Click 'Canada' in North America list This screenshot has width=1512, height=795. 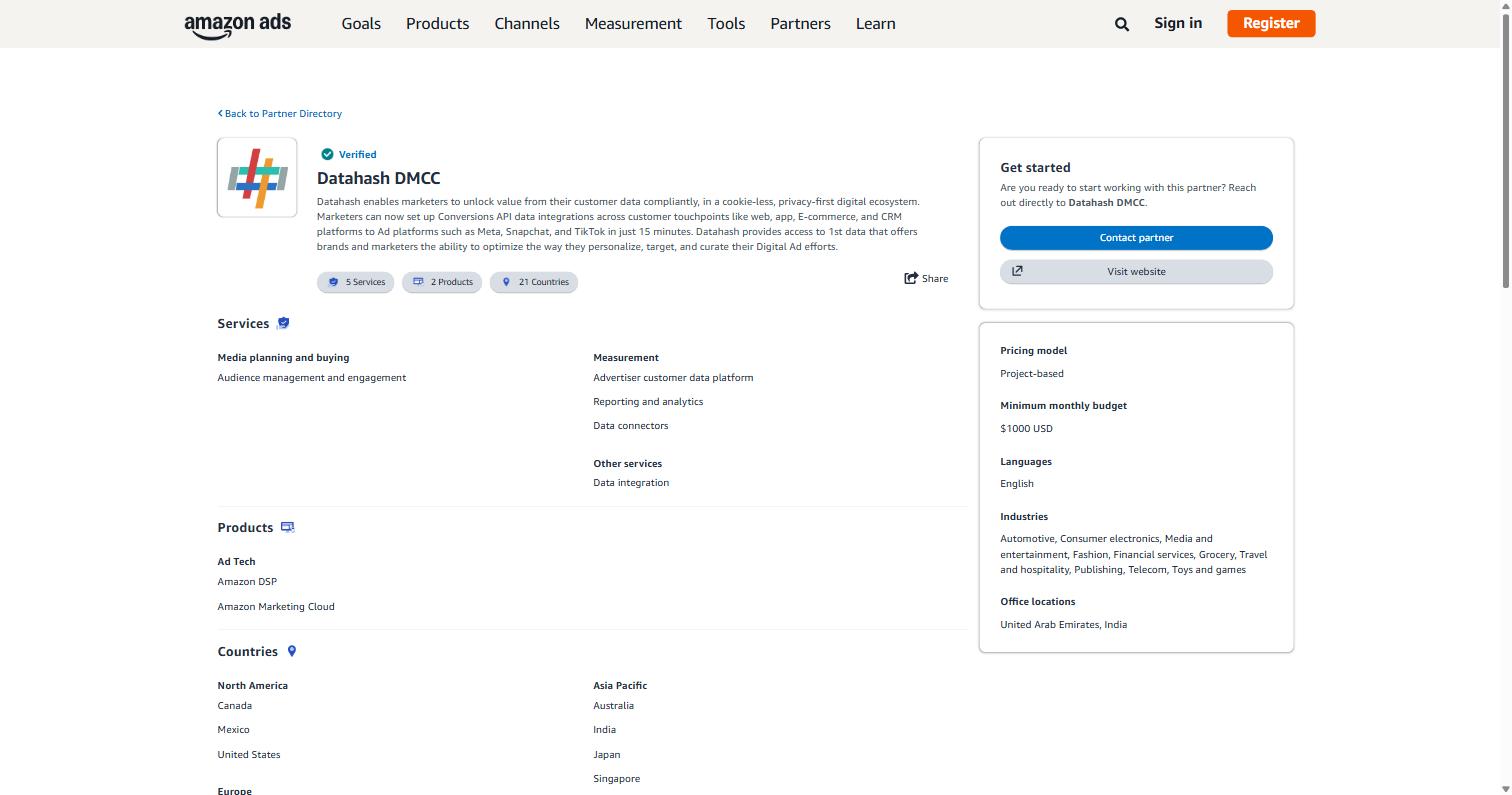235,705
